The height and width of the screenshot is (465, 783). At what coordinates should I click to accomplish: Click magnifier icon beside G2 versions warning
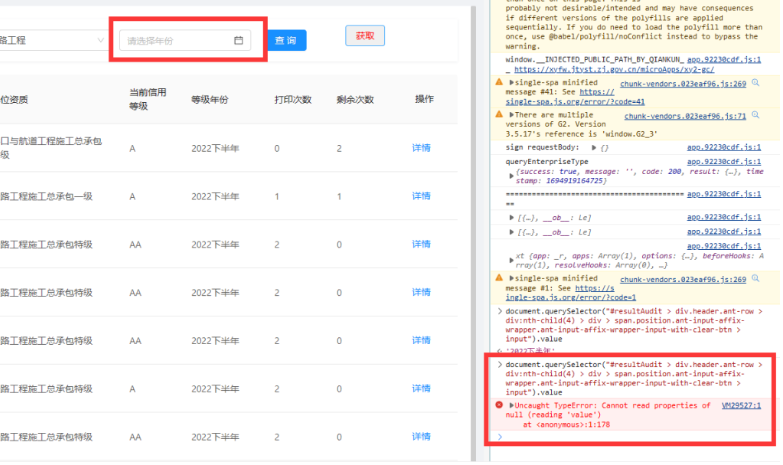coord(756,115)
